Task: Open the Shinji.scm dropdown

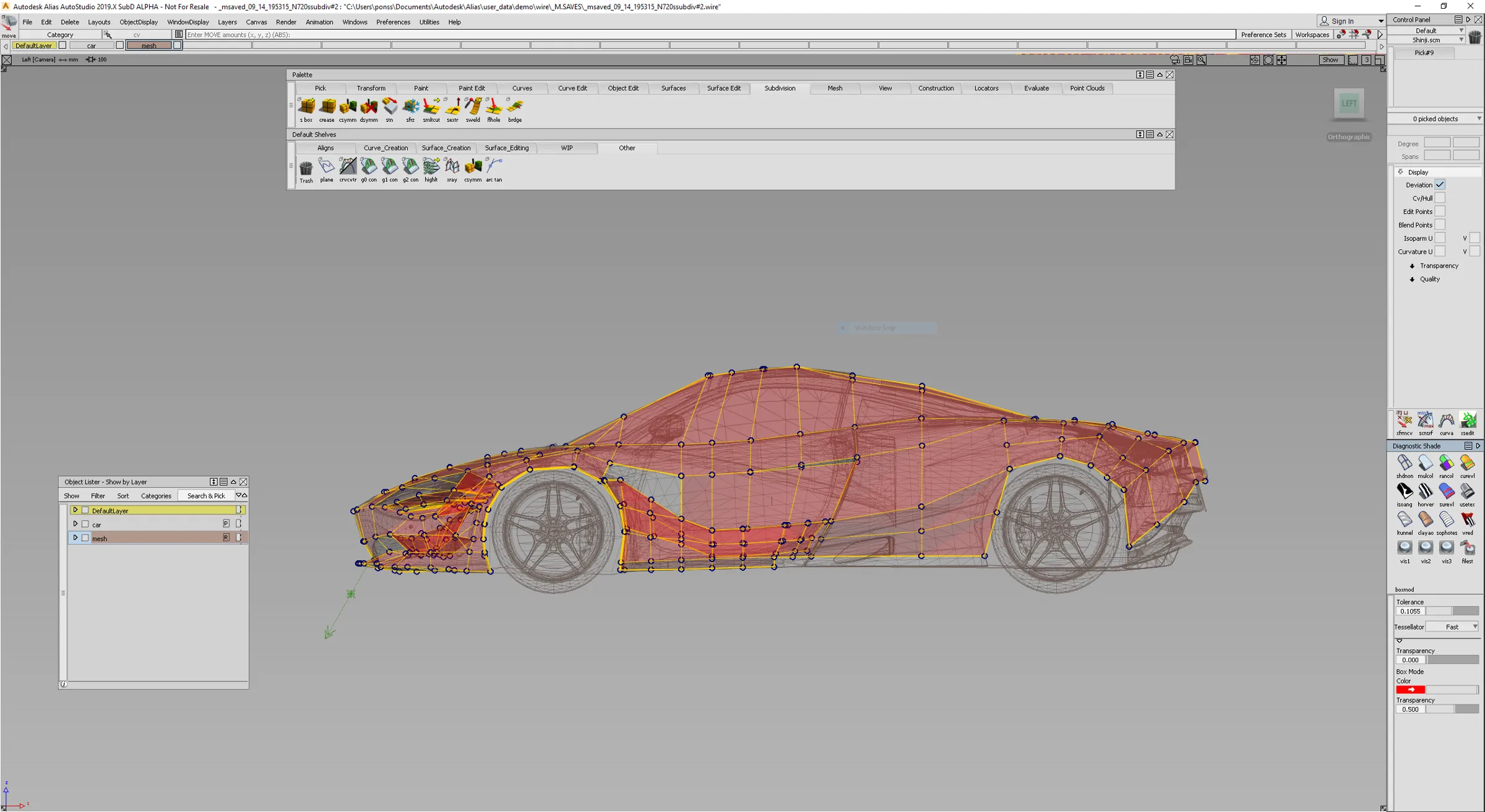Action: [x=1427, y=40]
